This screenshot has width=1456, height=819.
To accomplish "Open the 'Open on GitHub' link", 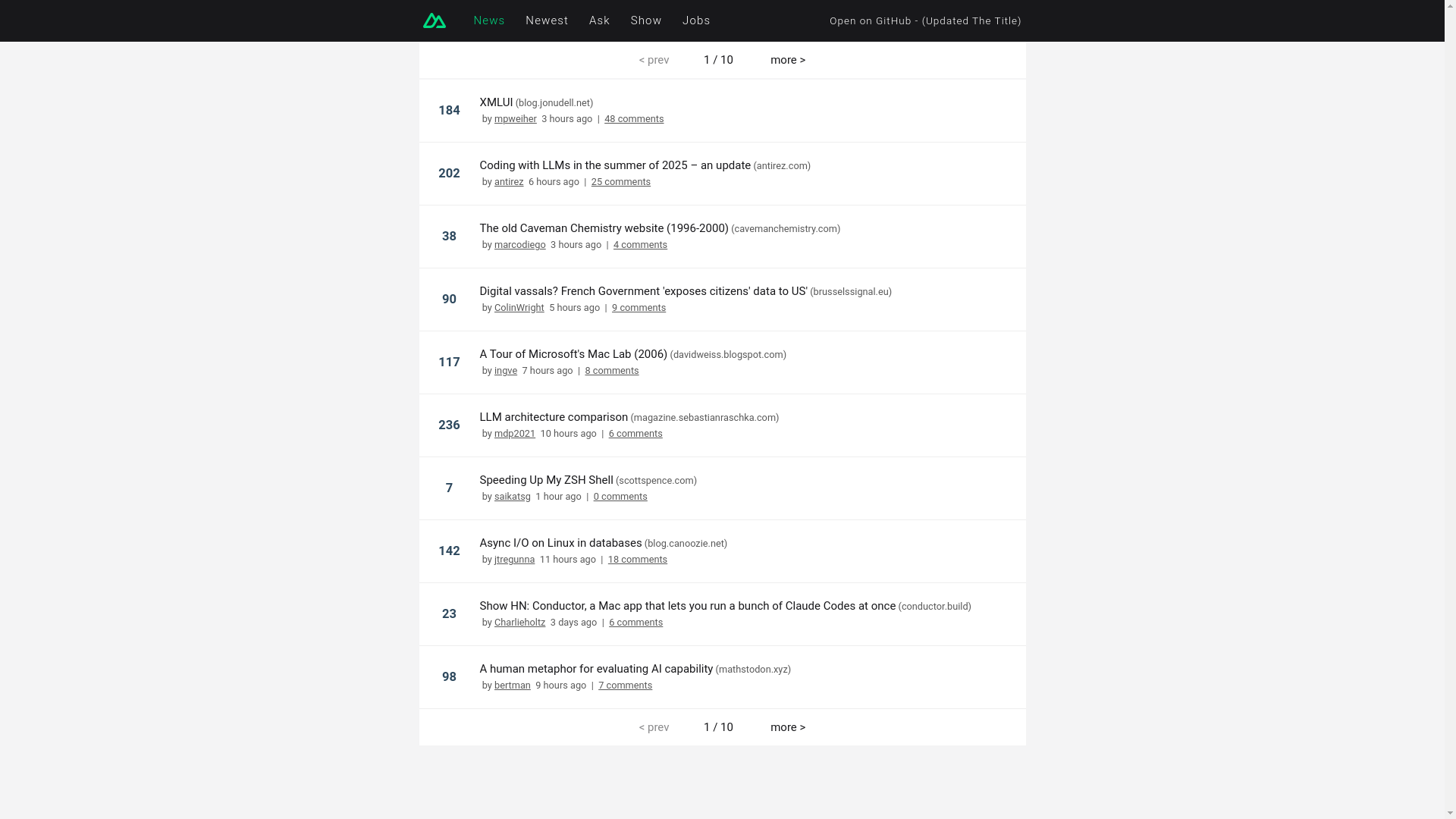I will (925, 20).
